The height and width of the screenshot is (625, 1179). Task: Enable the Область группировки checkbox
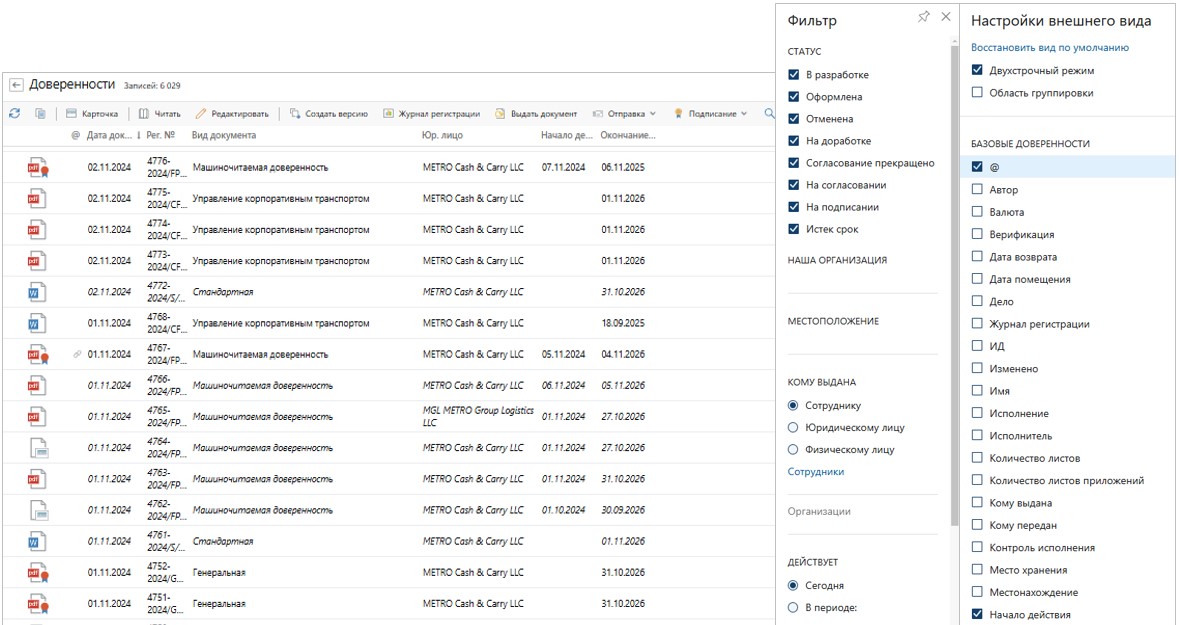pyautogui.click(x=977, y=93)
